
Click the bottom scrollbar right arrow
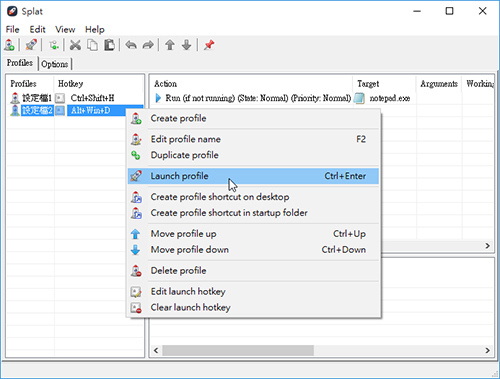coord(487,350)
